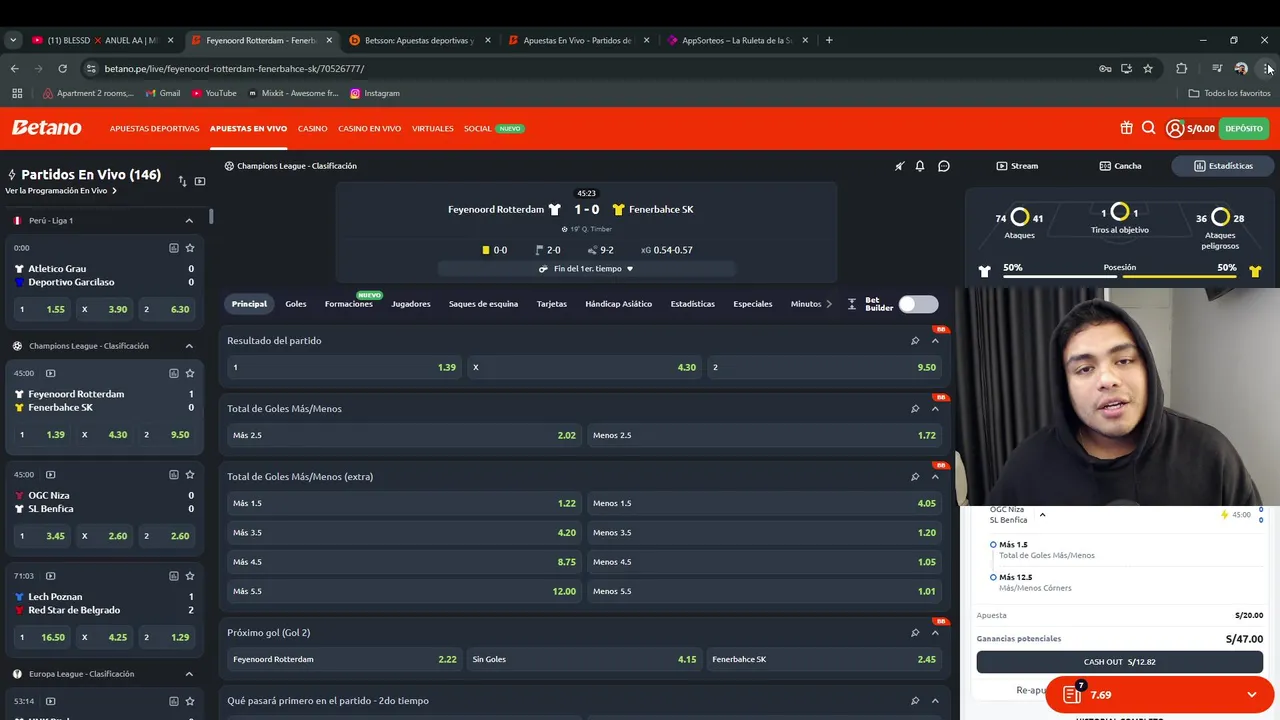Image resolution: width=1280 pixels, height=720 pixels.
Task: Close the AppSorteos browser tab
Action: tap(804, 40)
